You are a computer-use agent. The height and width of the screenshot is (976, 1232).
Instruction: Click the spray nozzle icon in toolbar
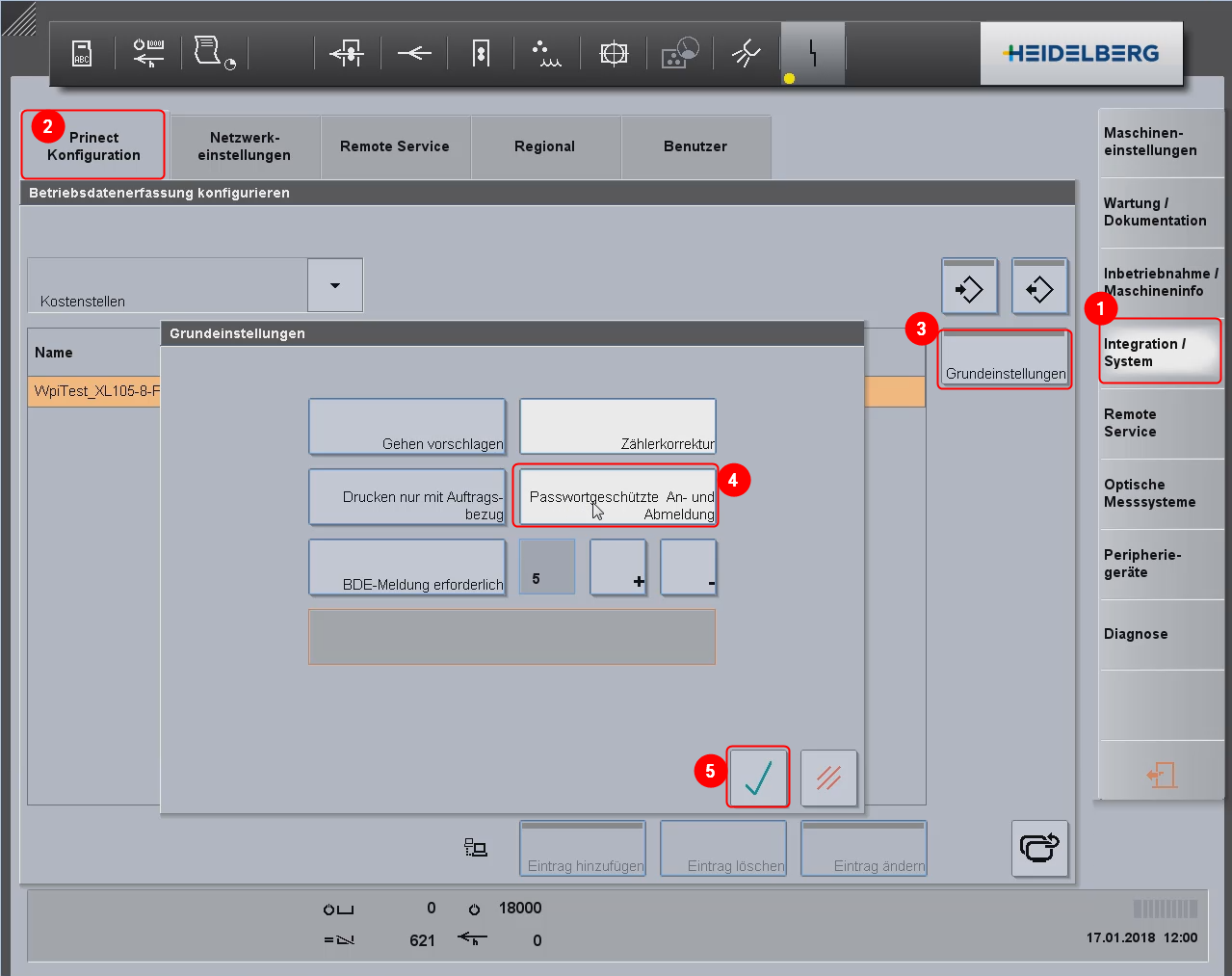point(746,53)
